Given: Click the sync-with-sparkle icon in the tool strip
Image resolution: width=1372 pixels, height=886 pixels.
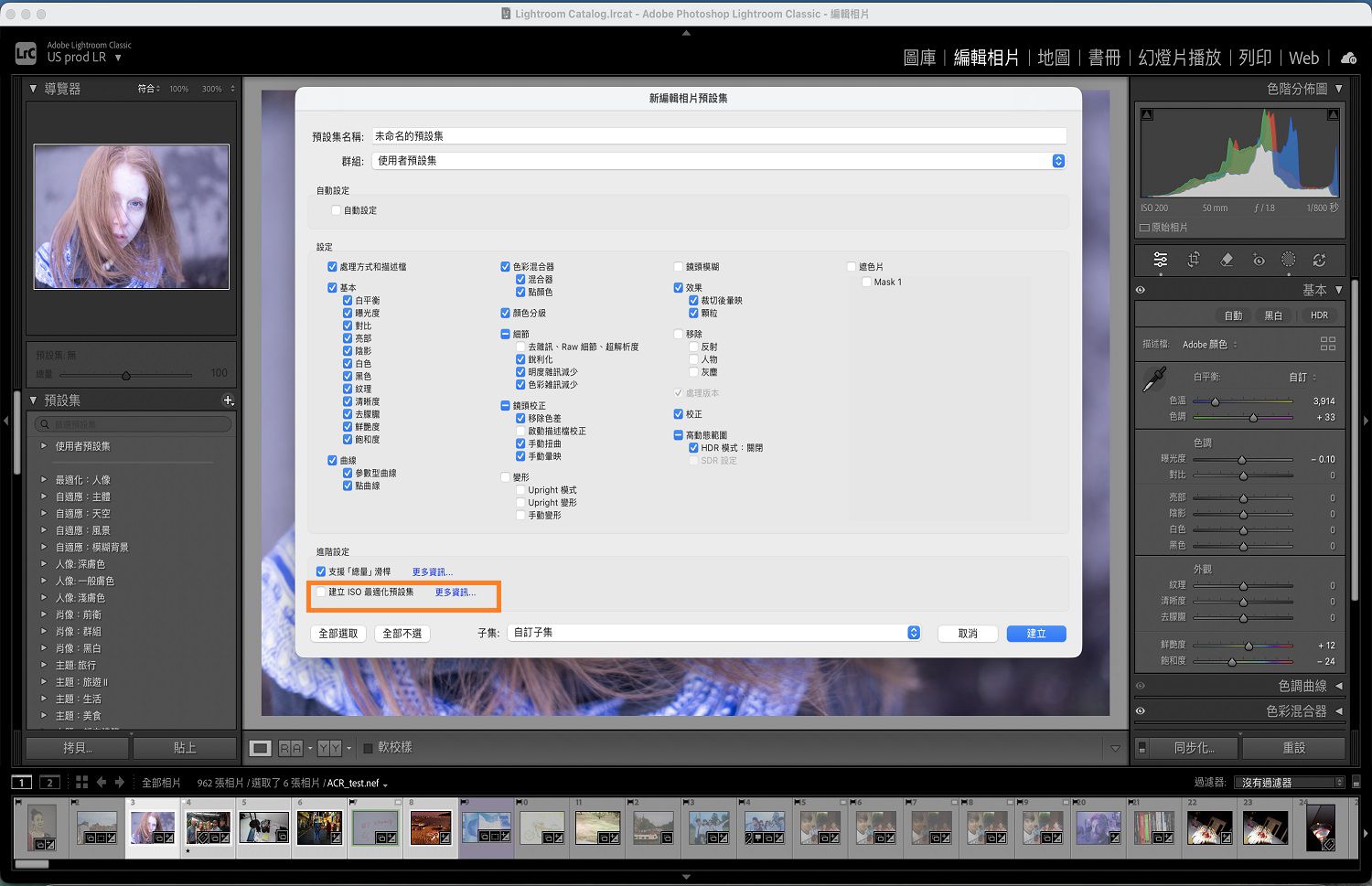Looking at the screenshot, I should coord(1319,260).
